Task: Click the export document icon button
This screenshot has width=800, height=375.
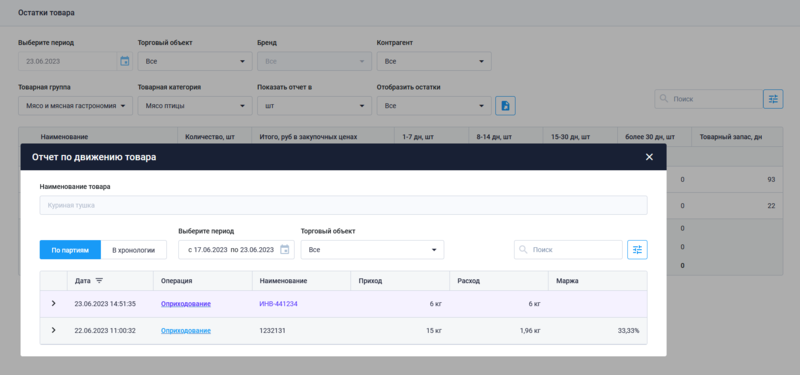Action: 505,106
